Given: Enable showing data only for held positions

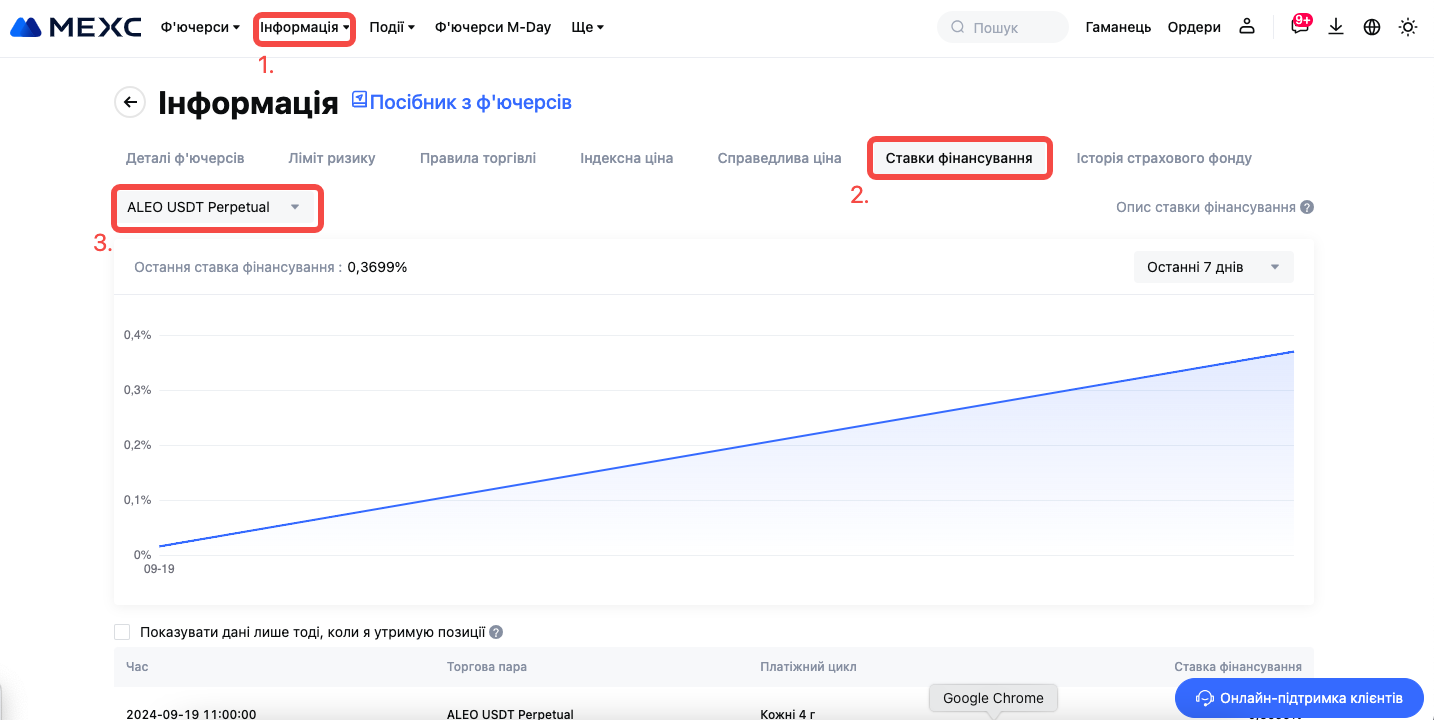Looking at the screenshot, I should [123, 632].
